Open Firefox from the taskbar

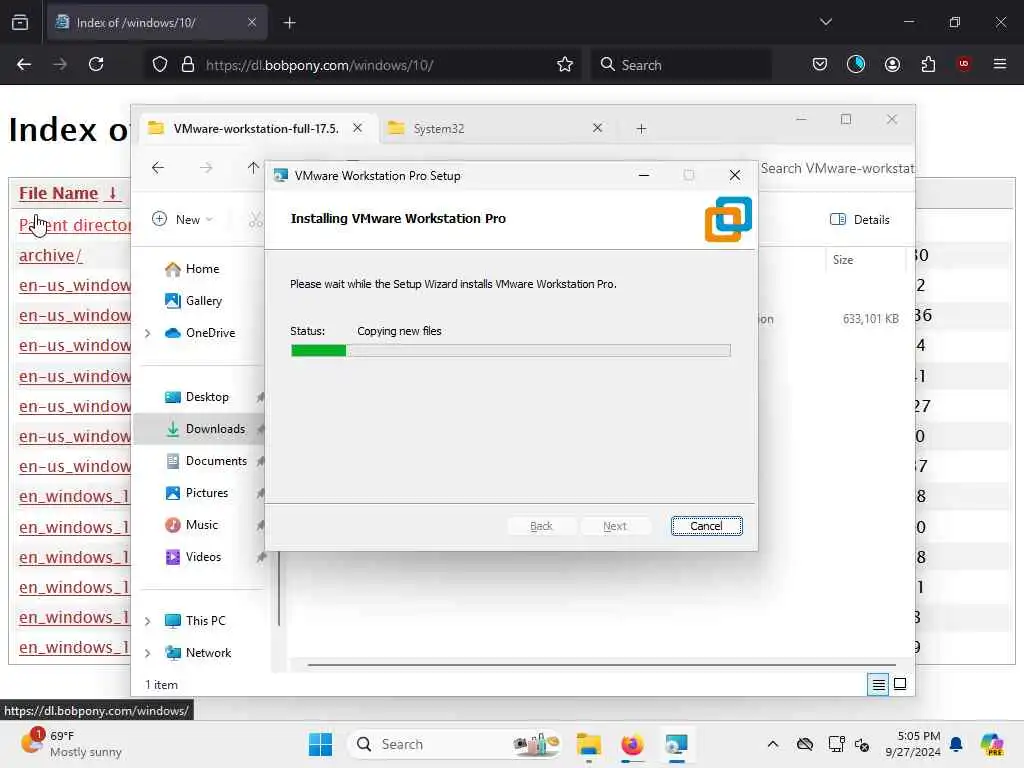coord(632,744)
